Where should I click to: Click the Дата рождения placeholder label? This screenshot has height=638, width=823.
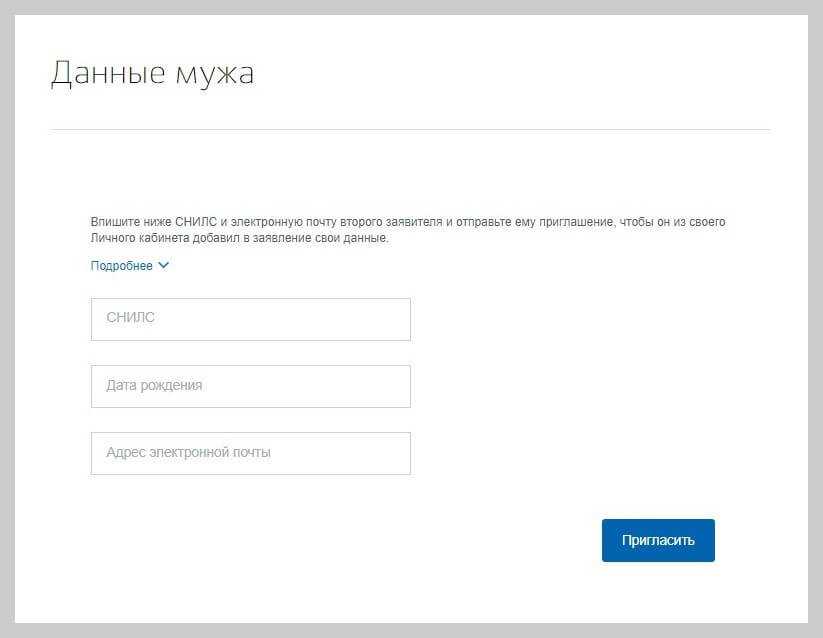154,385
